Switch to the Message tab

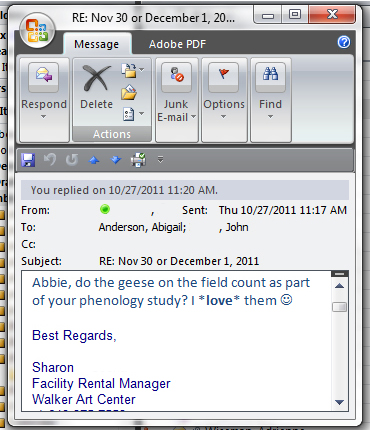tap(96, 44)
